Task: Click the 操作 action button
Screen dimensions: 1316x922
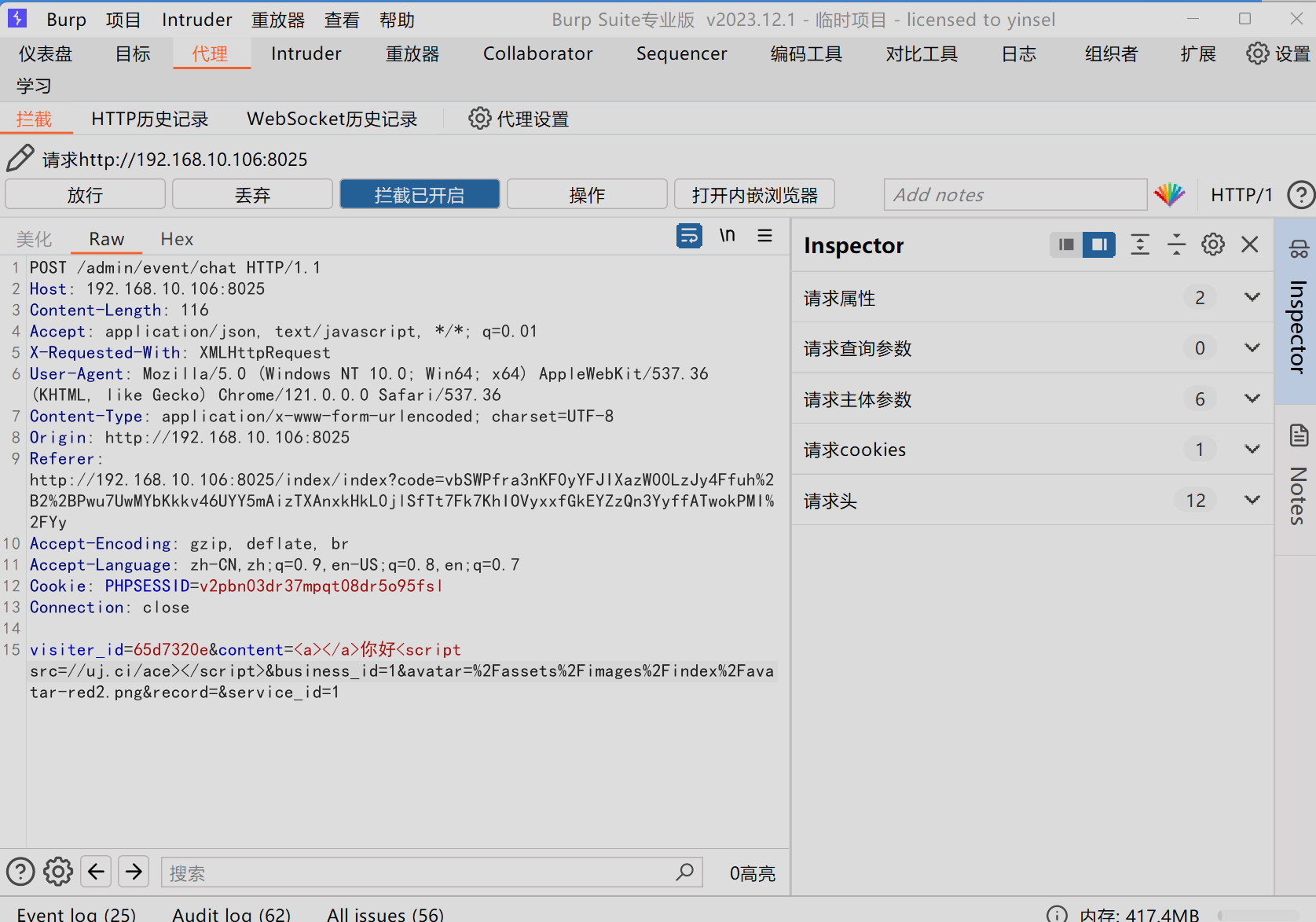Action: pyautogui.click(x=587, y=194)
